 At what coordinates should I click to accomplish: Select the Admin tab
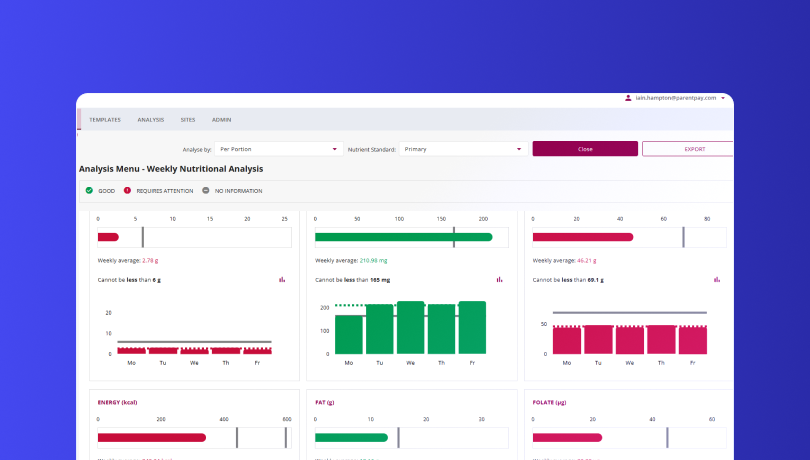(x=221, y=119)
